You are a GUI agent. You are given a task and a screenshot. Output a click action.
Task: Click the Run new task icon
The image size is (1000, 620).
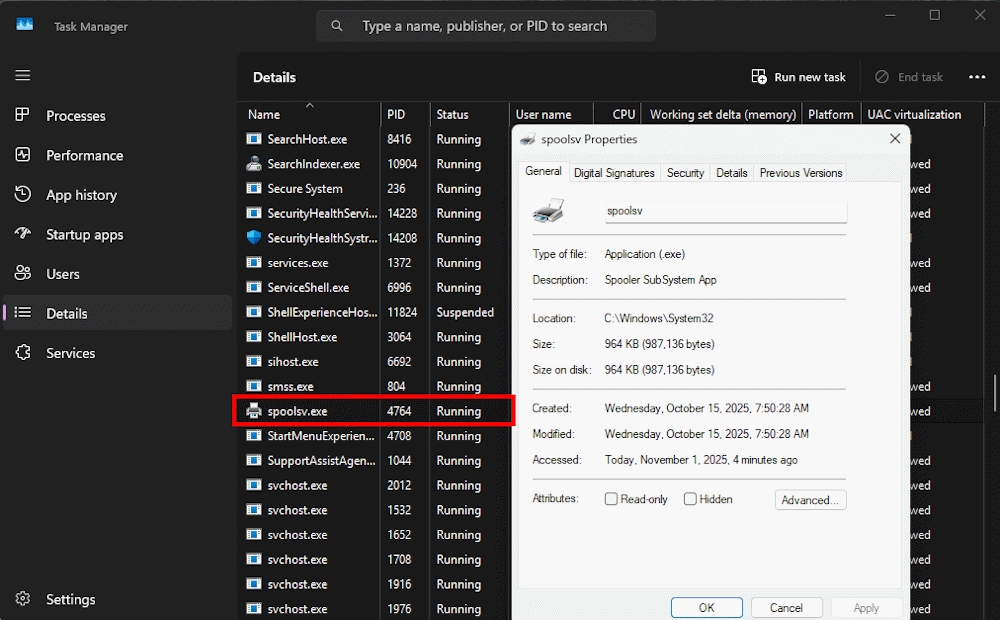(x=759, y=77)
